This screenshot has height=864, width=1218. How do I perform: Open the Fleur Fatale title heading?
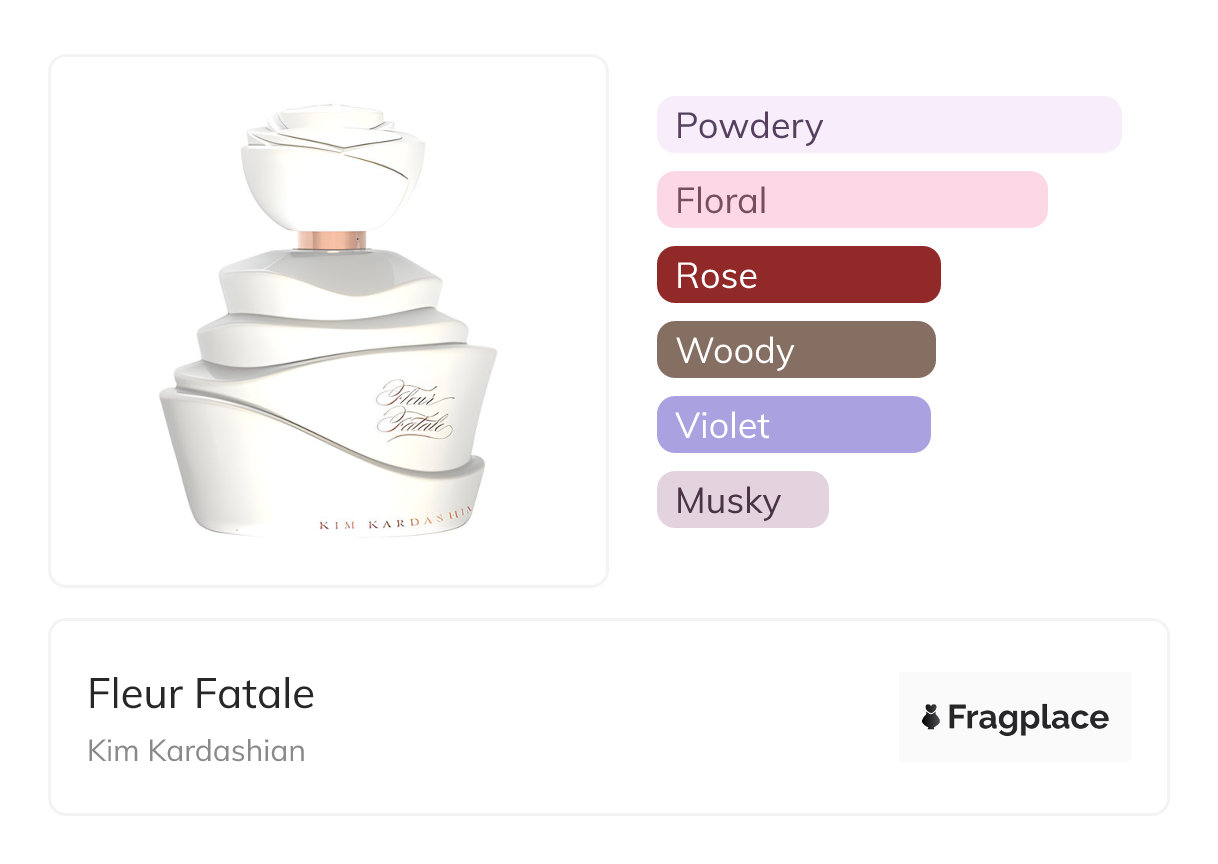(x=201, y=694)
